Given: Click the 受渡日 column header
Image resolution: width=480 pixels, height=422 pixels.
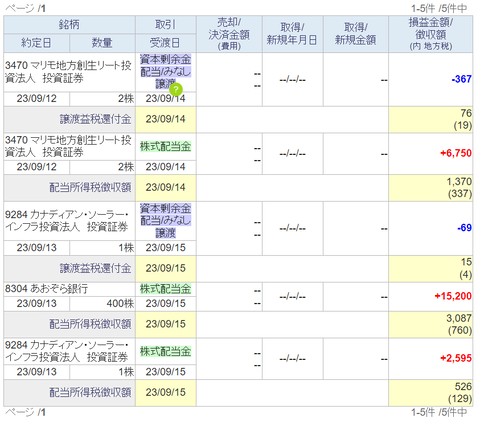Looking at the screenshot, I should pos(166,43).
